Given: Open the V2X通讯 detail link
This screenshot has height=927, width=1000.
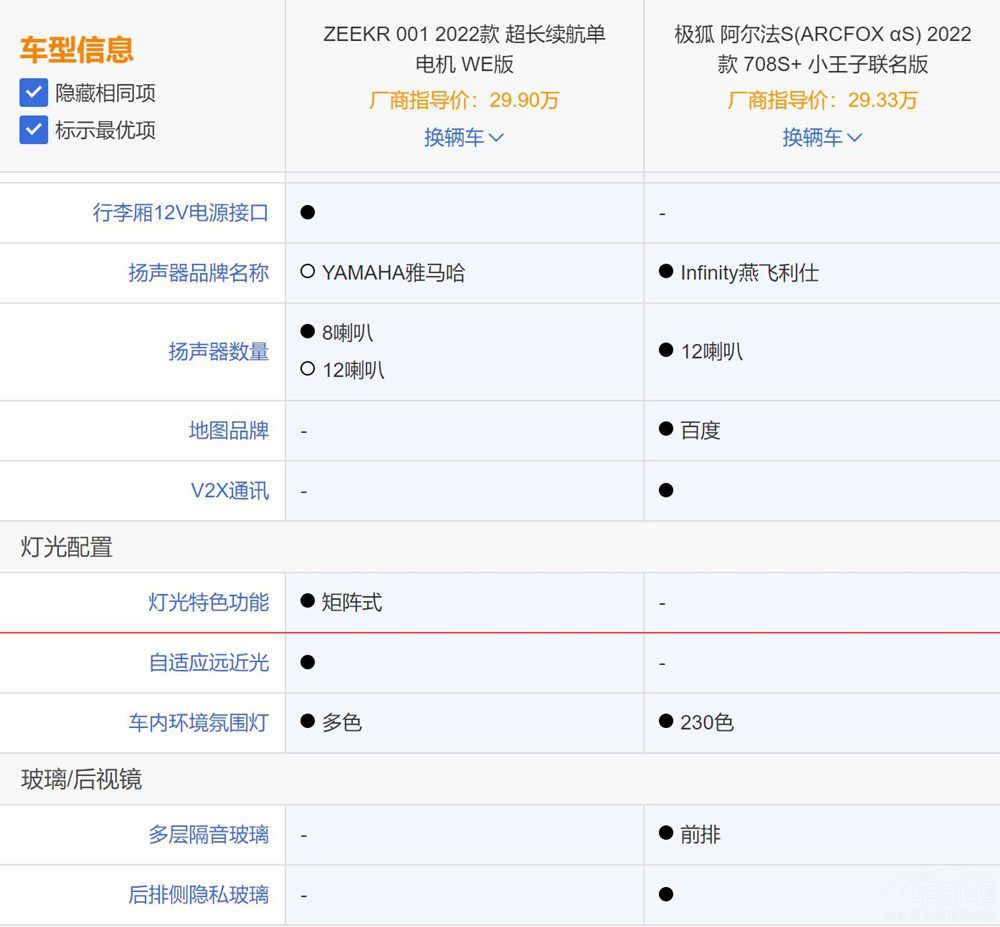Looking at the screenshot, I should click(x=229, y=490).
